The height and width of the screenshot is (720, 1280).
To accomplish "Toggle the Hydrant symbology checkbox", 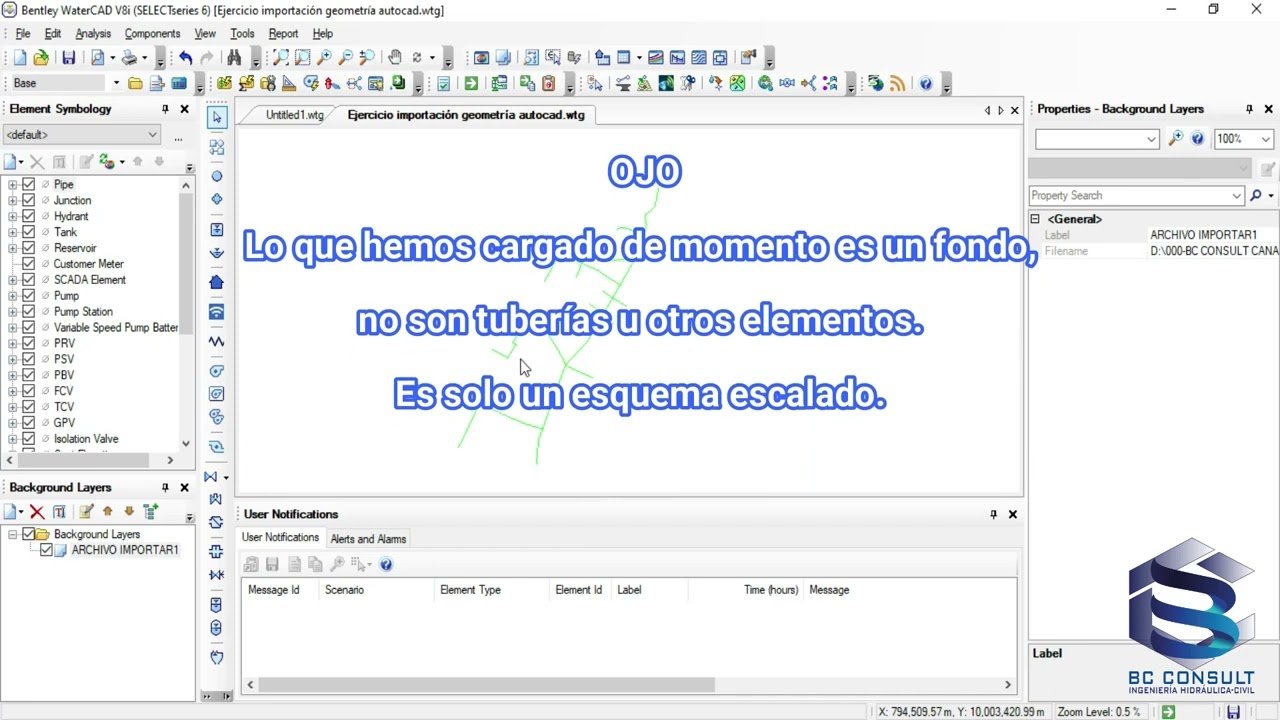I will (29, 216).
